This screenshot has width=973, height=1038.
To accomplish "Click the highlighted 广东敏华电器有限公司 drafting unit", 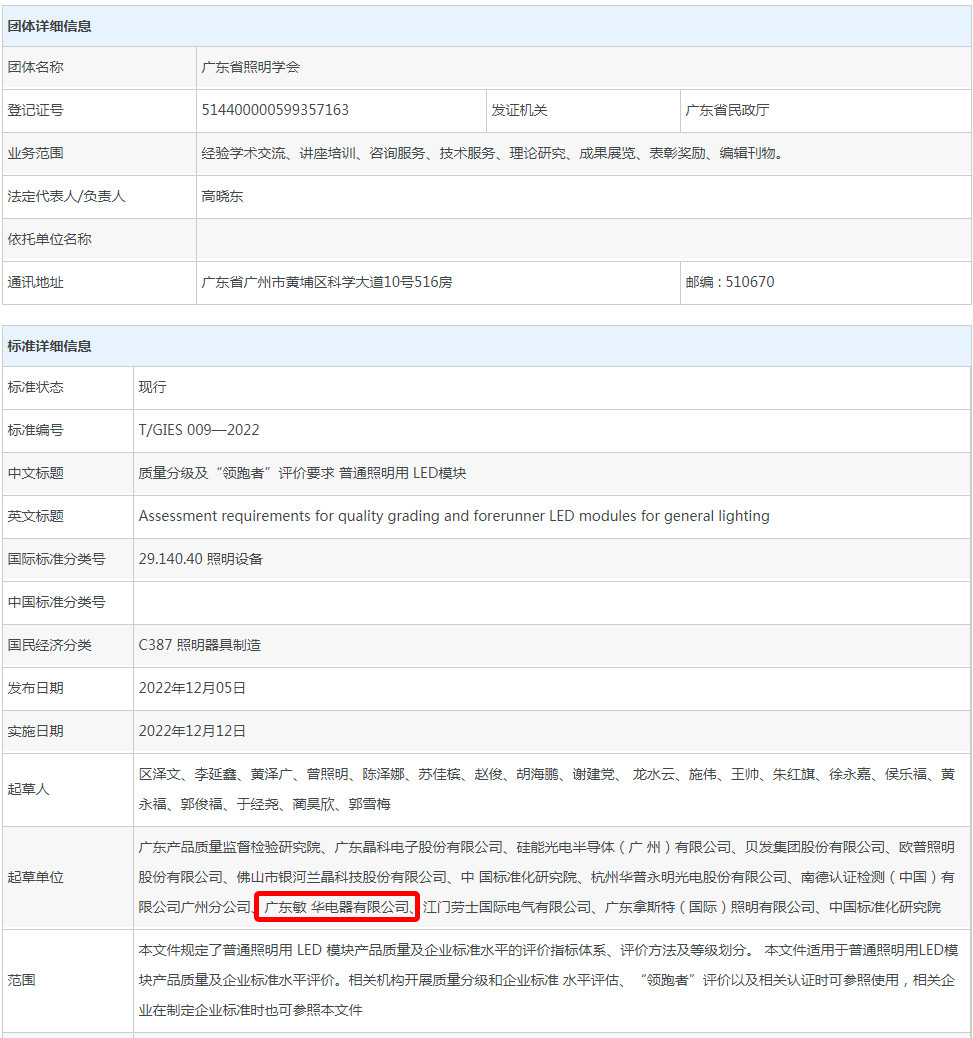I will click(337, 907).
